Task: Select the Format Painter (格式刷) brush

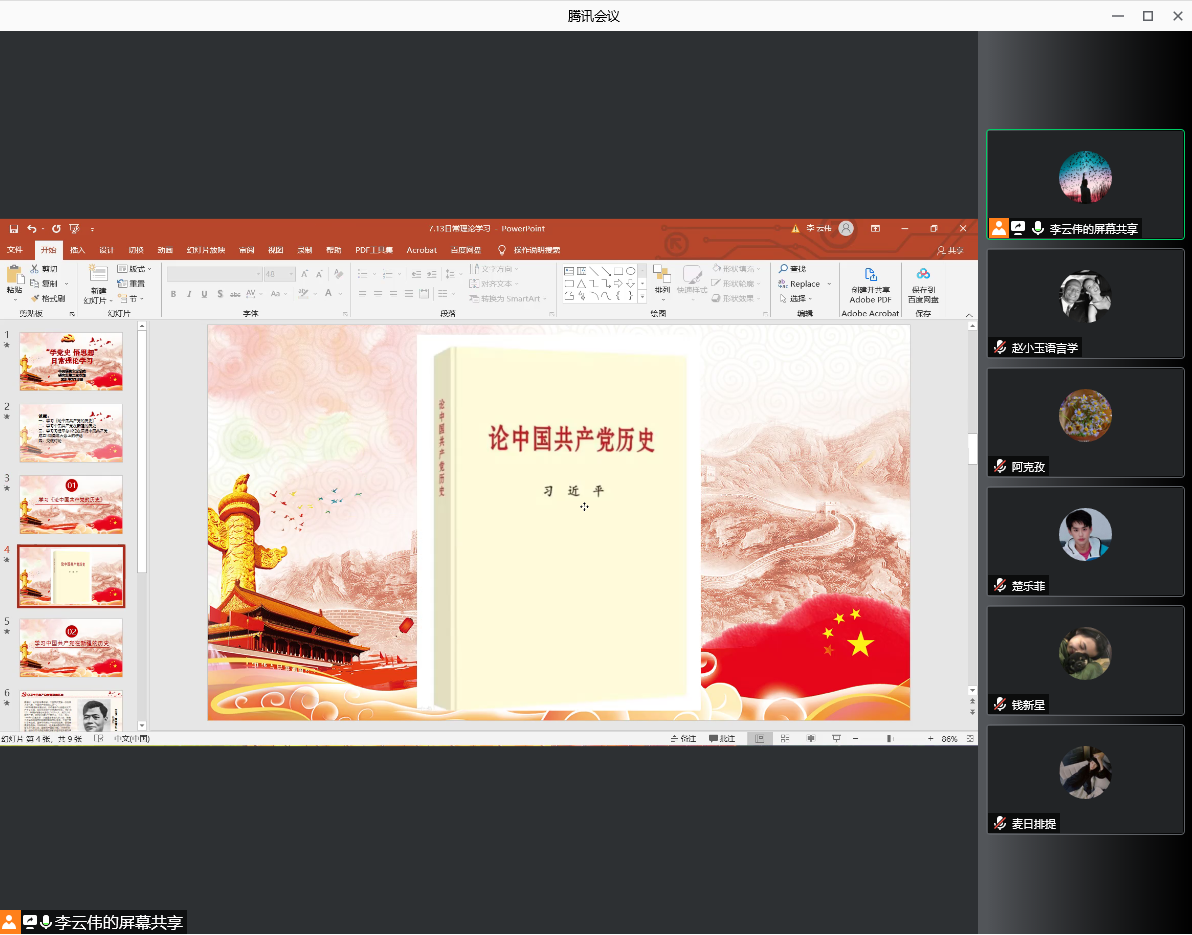Action: pos(34,298)
